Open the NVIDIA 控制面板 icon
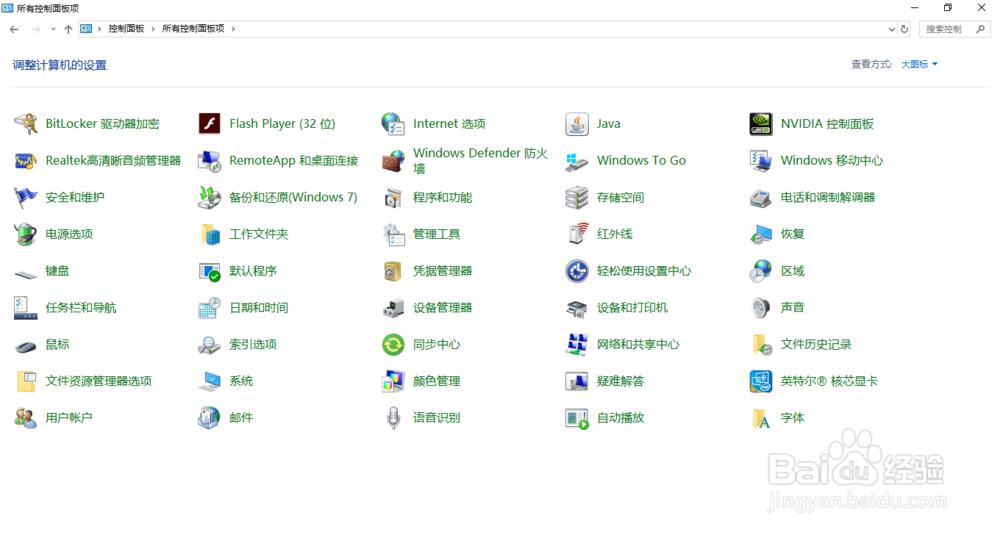Screen dimensions: 1000x535 point(760,124)
